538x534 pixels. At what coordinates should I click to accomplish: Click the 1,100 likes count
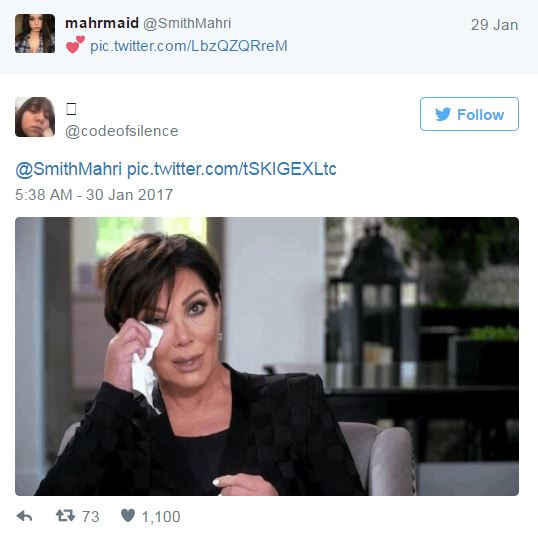point(161,516)
